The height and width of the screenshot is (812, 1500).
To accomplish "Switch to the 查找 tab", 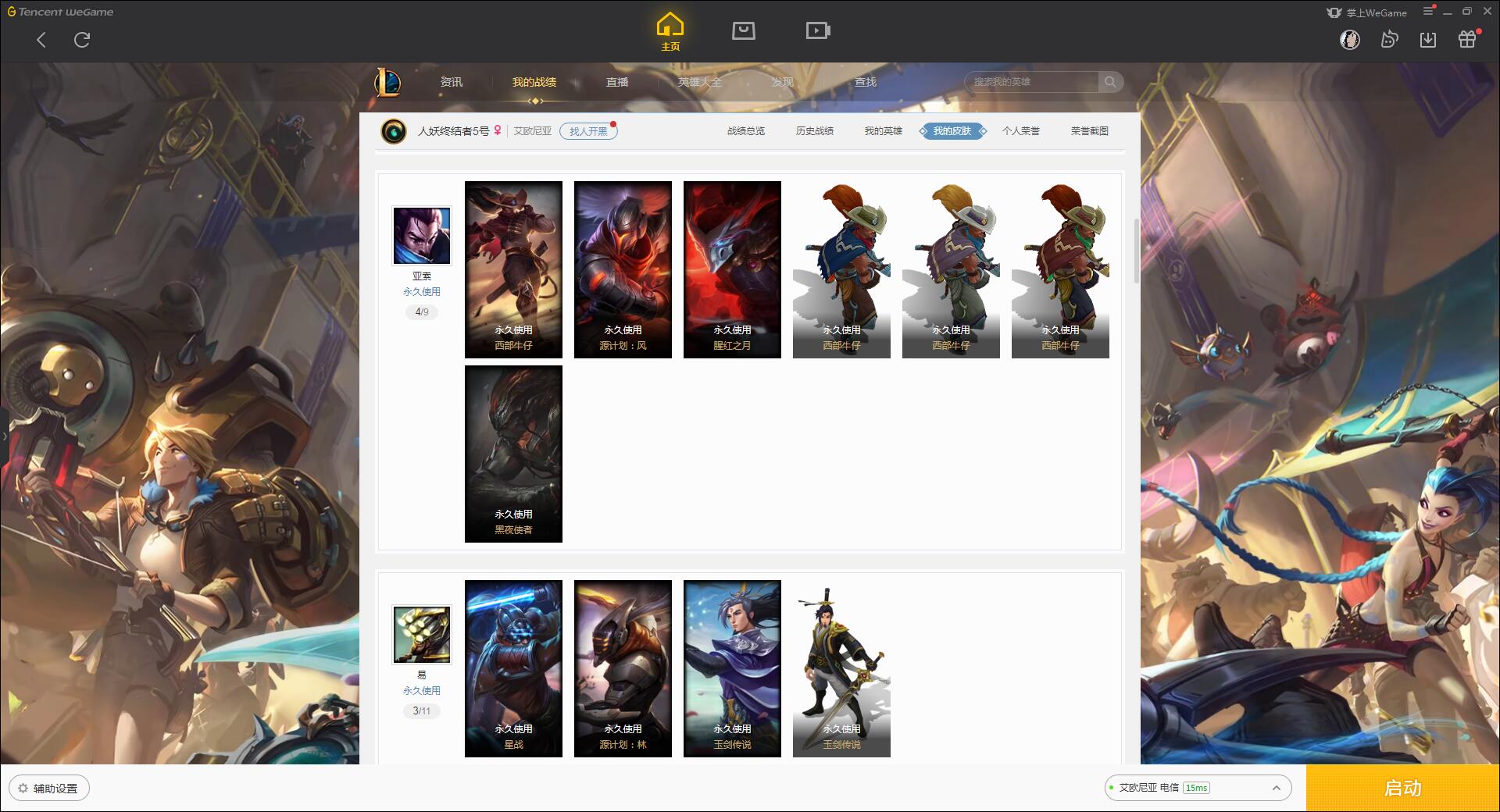I will [866, 82].
